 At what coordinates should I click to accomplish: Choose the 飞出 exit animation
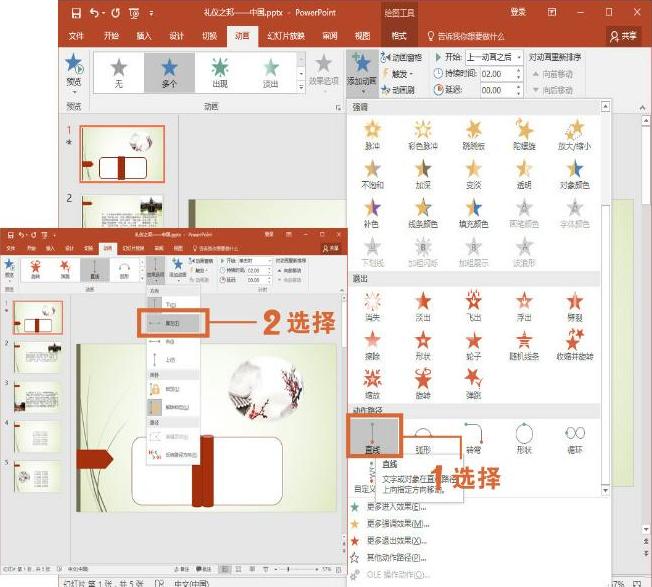(473, 307)
